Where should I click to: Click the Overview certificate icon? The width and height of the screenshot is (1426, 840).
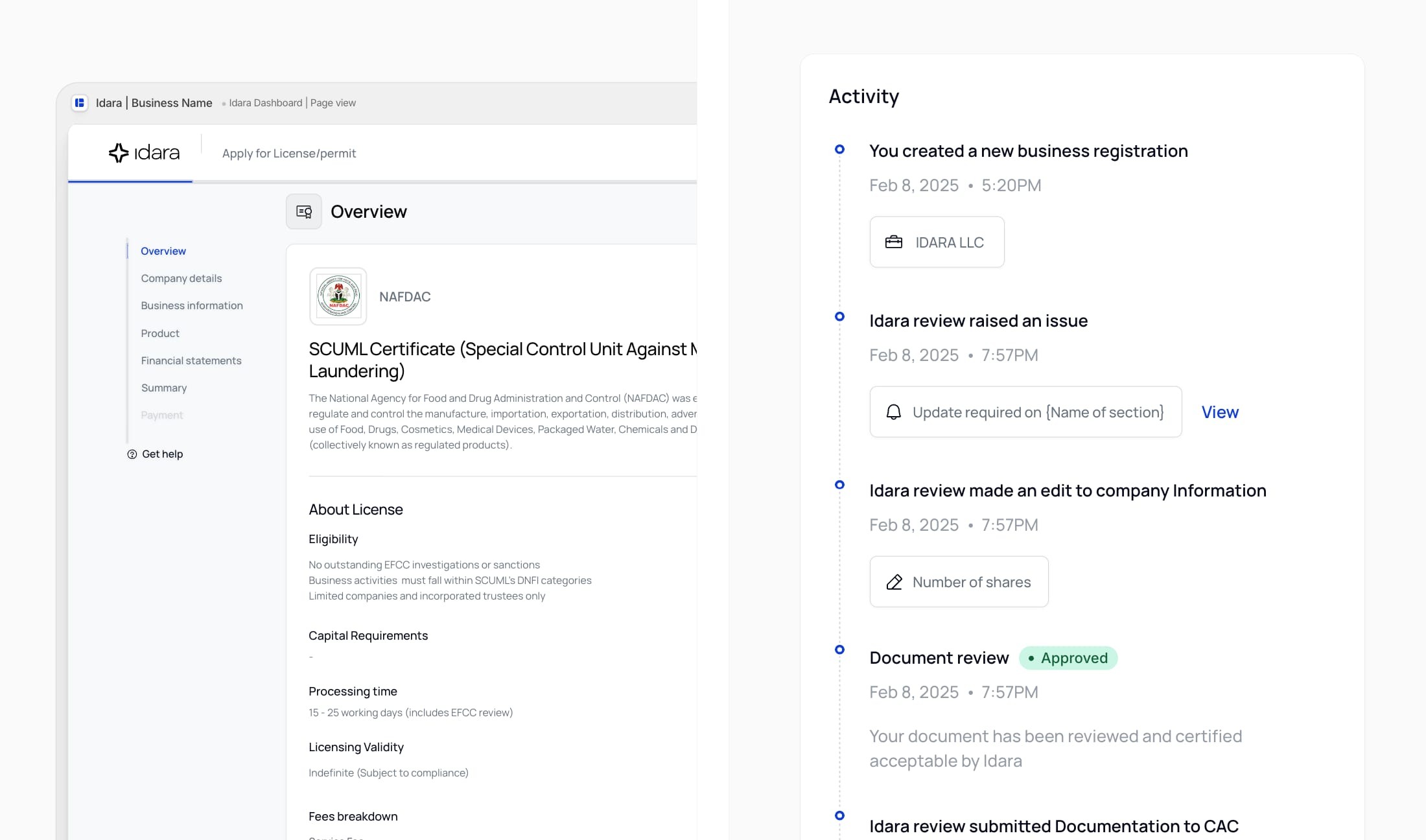[304, 211]
